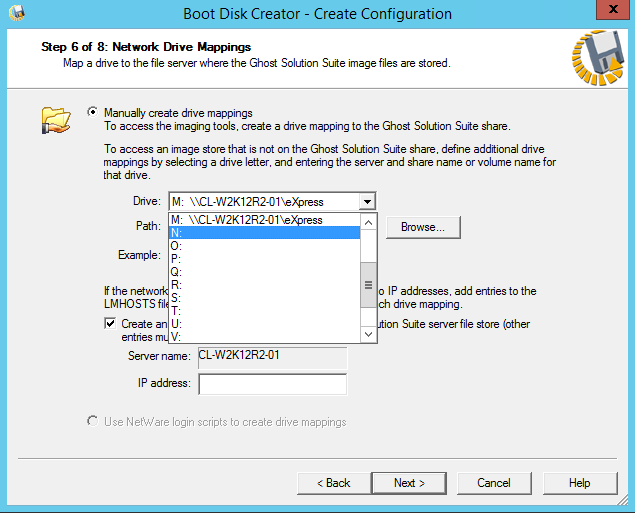Choose M: \\CL-W2K12R2-01\eXpress in dropdown list
The width and height of the screenshot is (635, 513).
264,220
